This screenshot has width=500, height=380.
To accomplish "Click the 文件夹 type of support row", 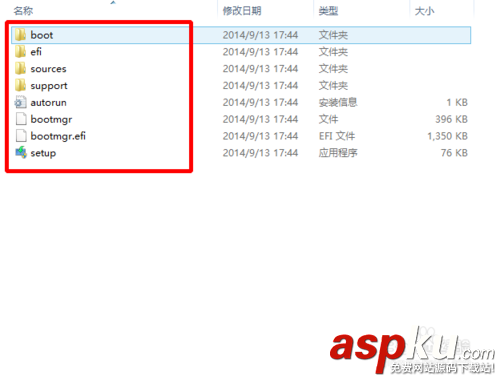I will tap(333, 85).
